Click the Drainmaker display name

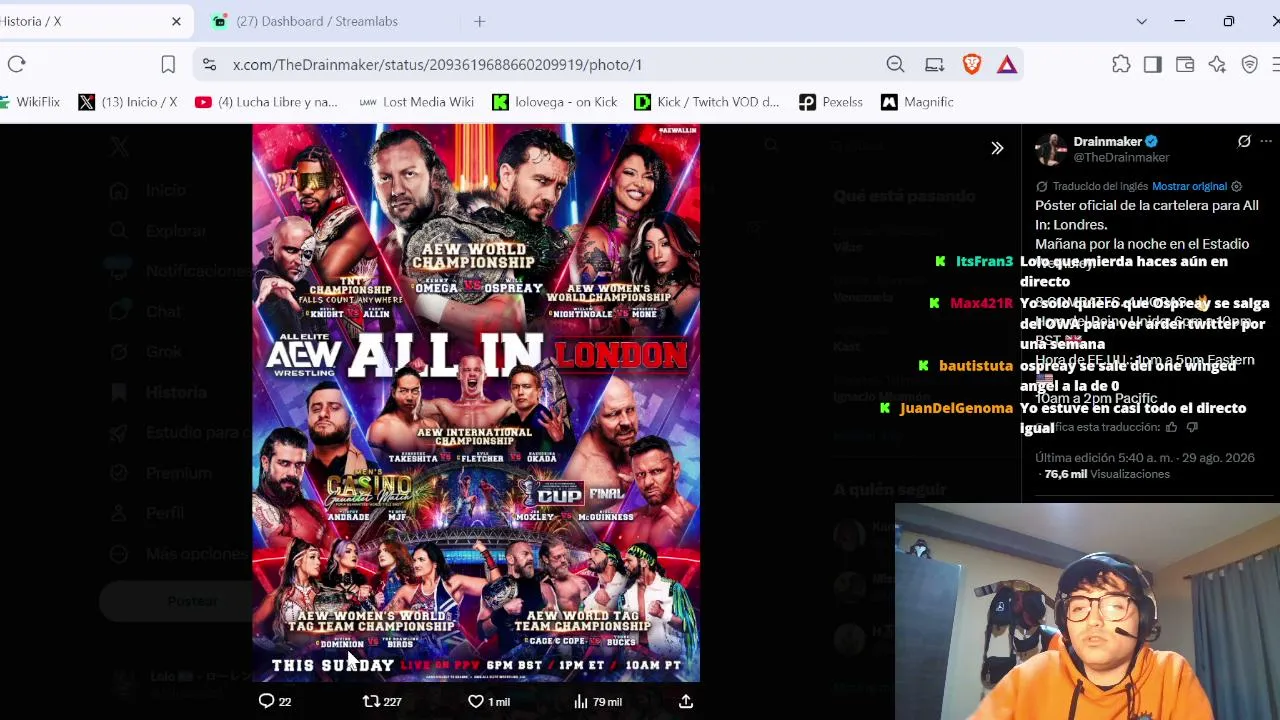click(x=1107, y=142)
